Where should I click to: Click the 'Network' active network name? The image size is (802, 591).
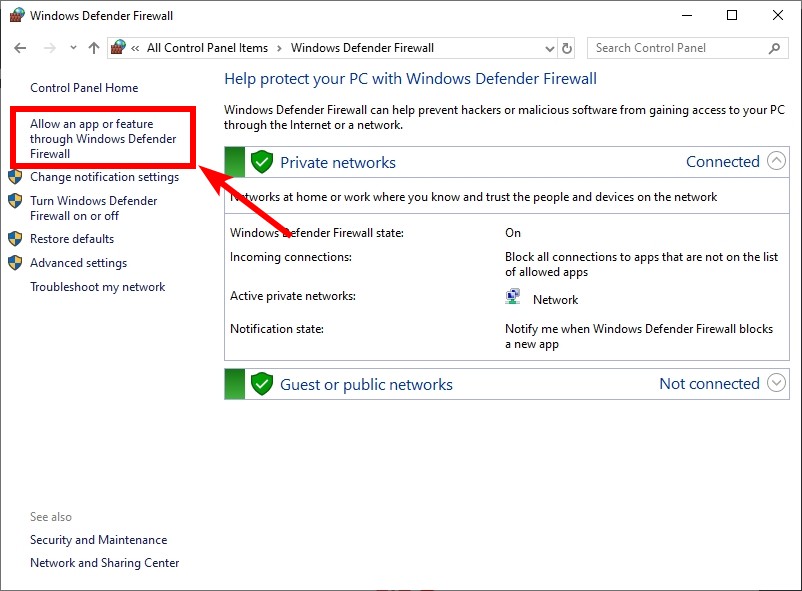[555, 300]
